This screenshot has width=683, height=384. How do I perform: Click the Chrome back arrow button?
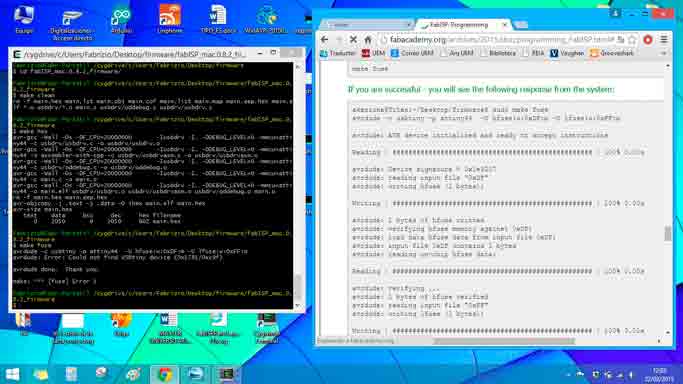pyautogui.click(x=325, y=40)
